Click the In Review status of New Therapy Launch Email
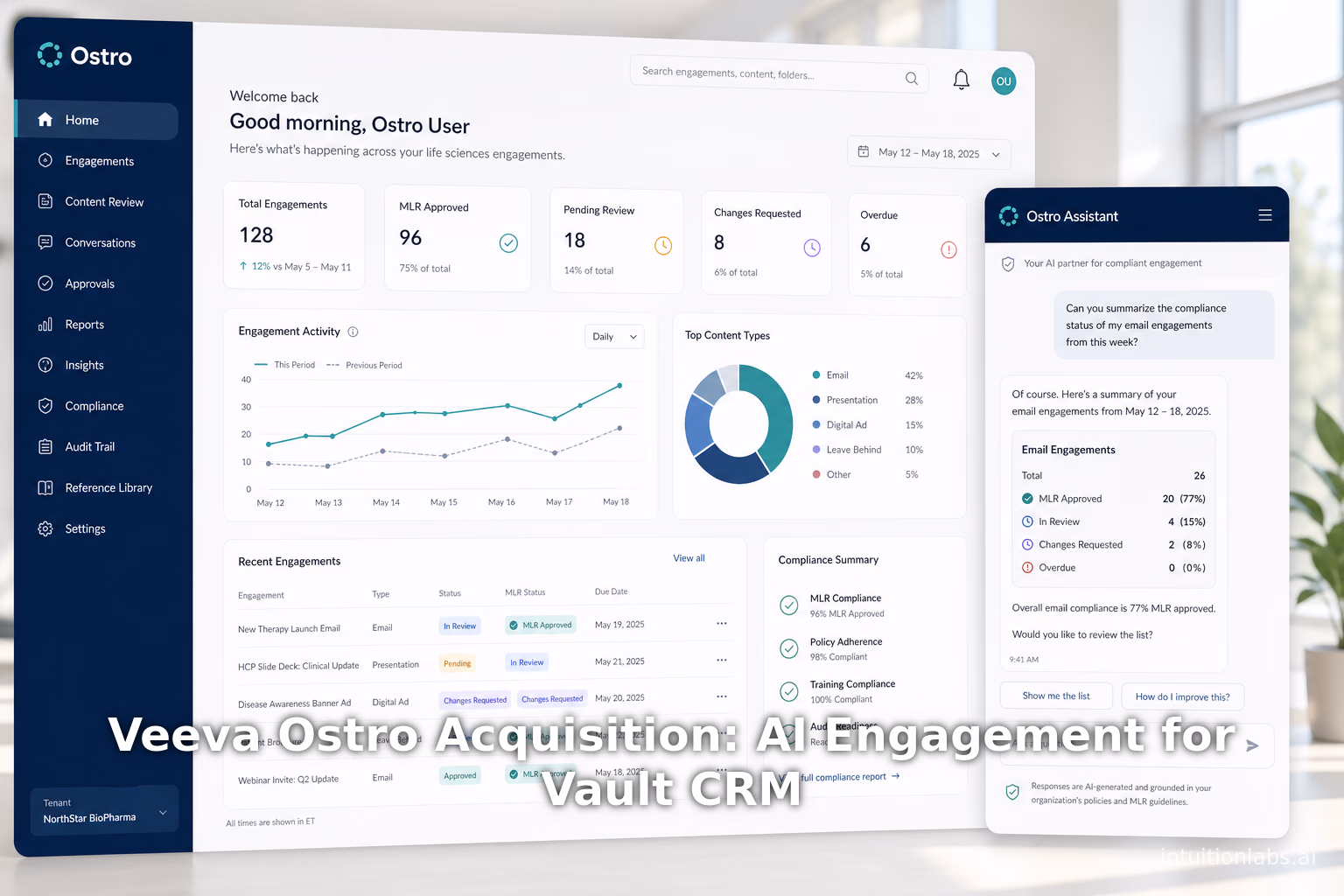The width and height of the screenshot is (1344, 896). (x=459, y=626)
